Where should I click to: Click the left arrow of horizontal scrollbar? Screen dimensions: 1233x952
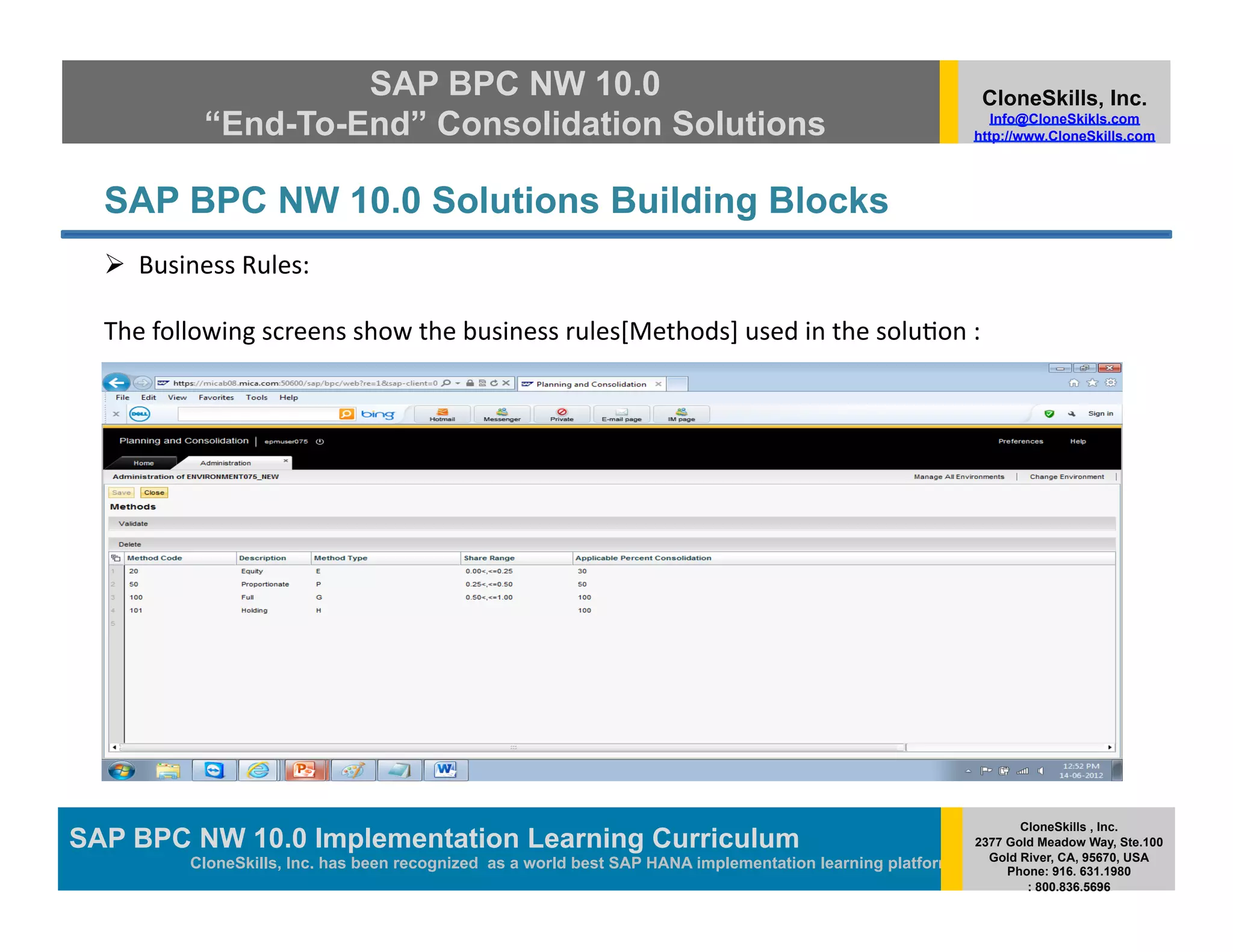pos(114,748)
